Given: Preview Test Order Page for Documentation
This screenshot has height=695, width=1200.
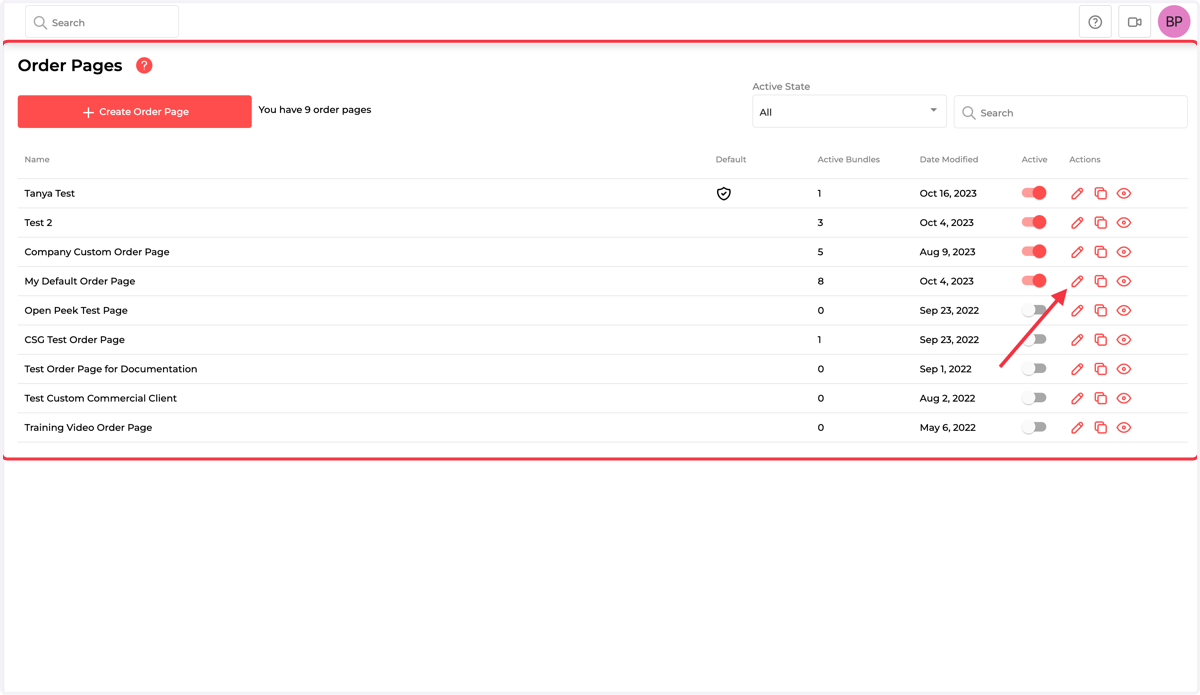Looking at the screenshot, I should (x=1124, y=369).
